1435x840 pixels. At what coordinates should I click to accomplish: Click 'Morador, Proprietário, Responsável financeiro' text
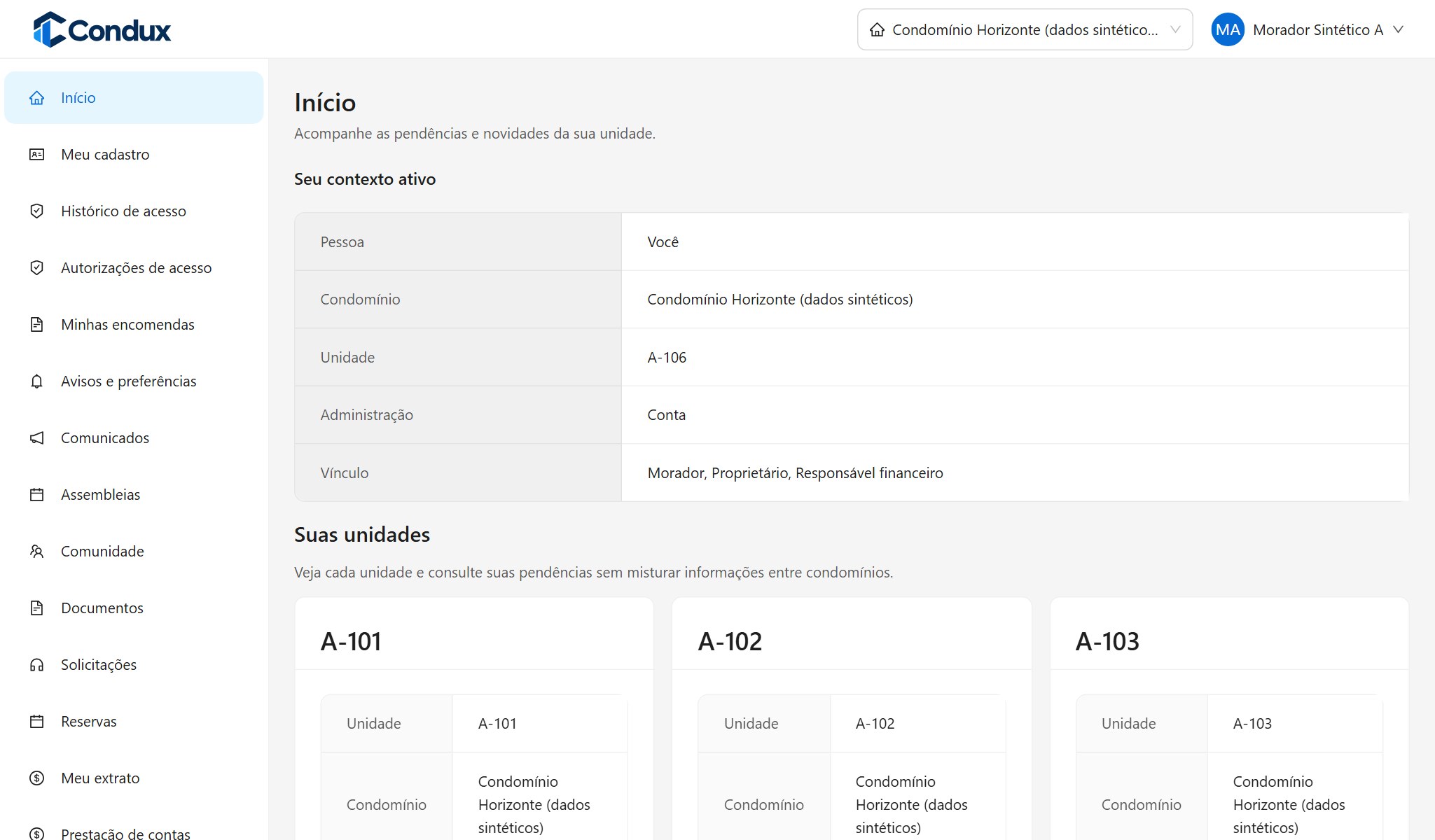(795, 473)
